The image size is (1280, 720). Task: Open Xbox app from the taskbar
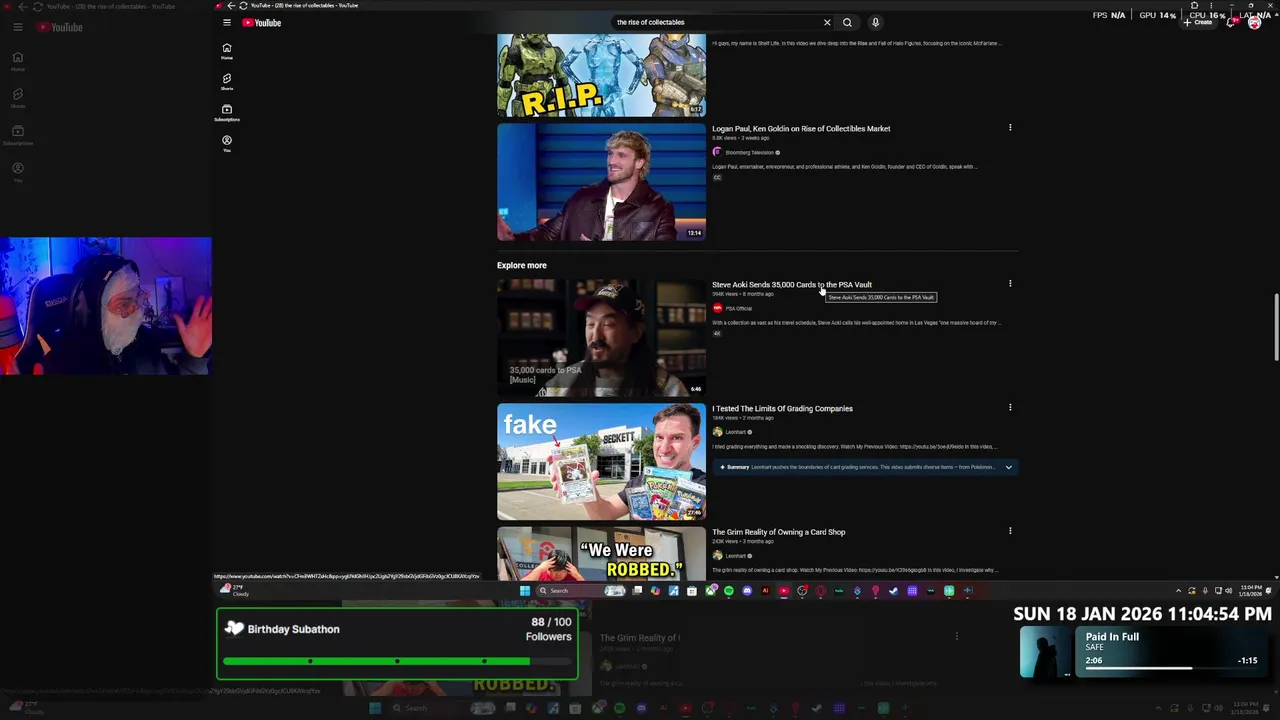(x=711, y=591)
